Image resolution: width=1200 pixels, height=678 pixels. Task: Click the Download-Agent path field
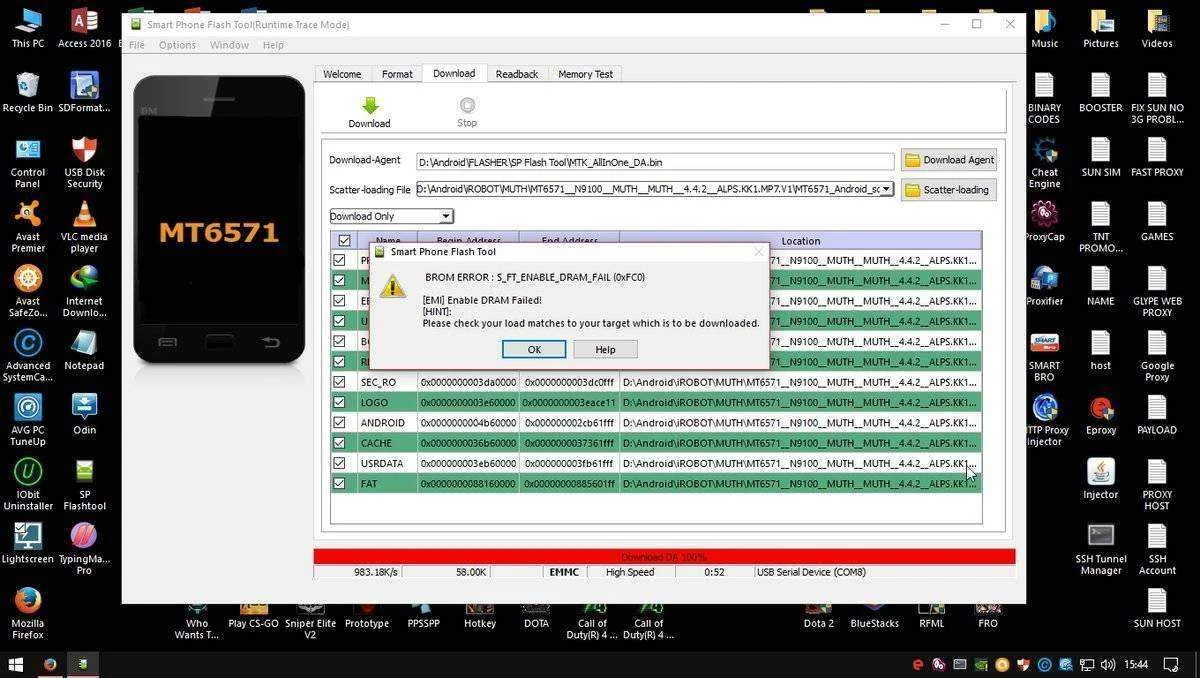(x=655, y=162)
